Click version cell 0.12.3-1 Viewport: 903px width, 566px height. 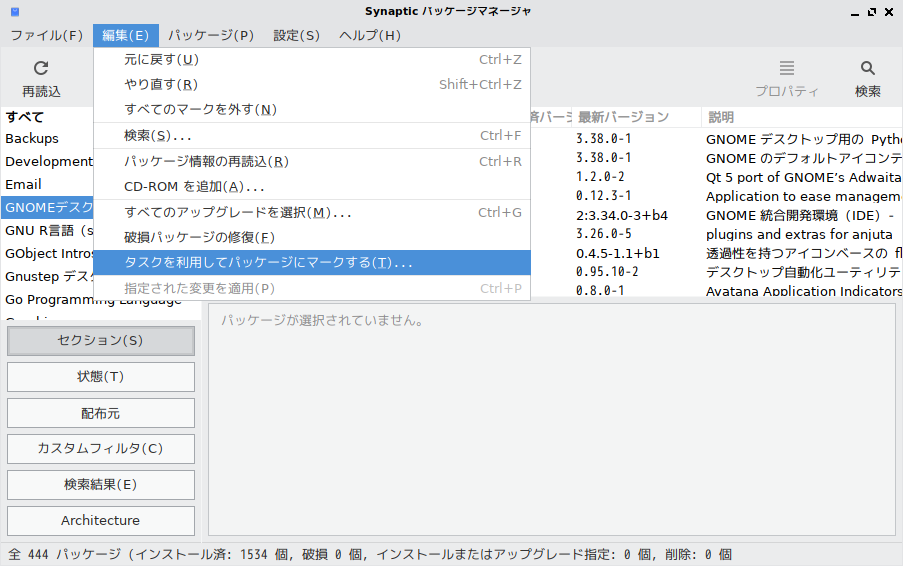(604, 196)
